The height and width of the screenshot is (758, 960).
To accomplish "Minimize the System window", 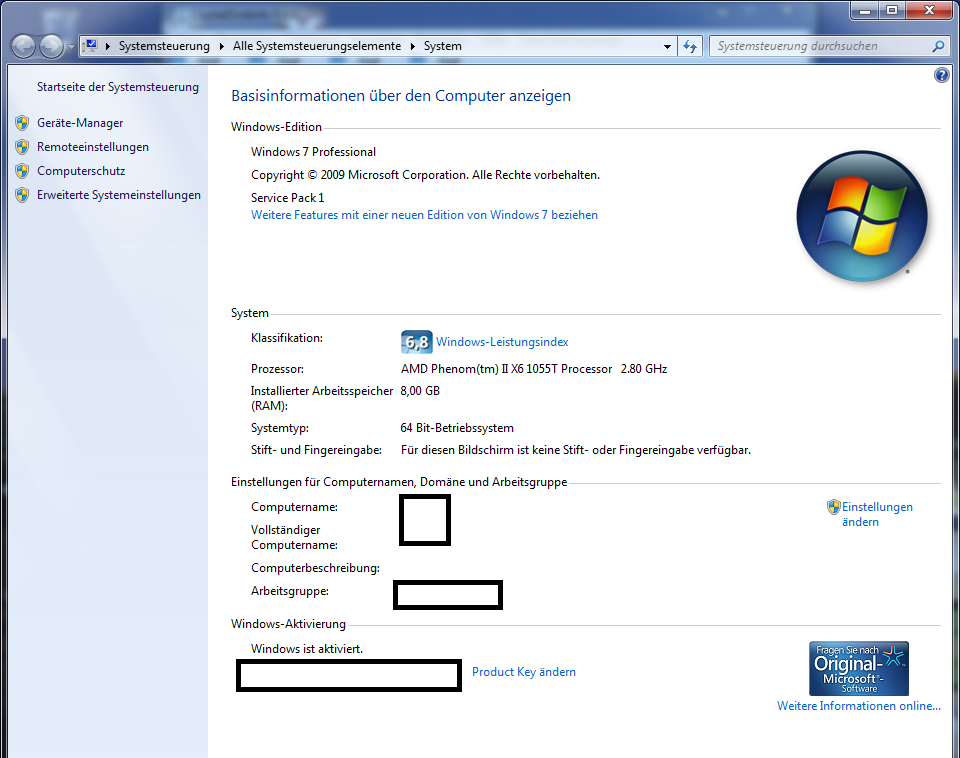I will tap(864, 10).
